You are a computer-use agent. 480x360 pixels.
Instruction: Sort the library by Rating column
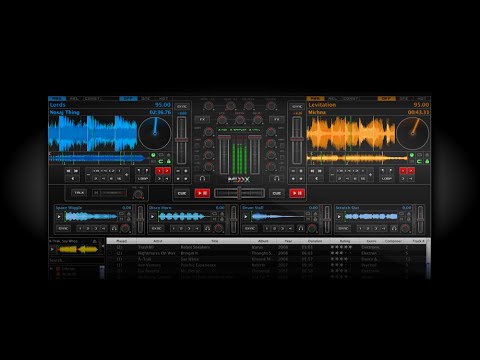point(345,241)
